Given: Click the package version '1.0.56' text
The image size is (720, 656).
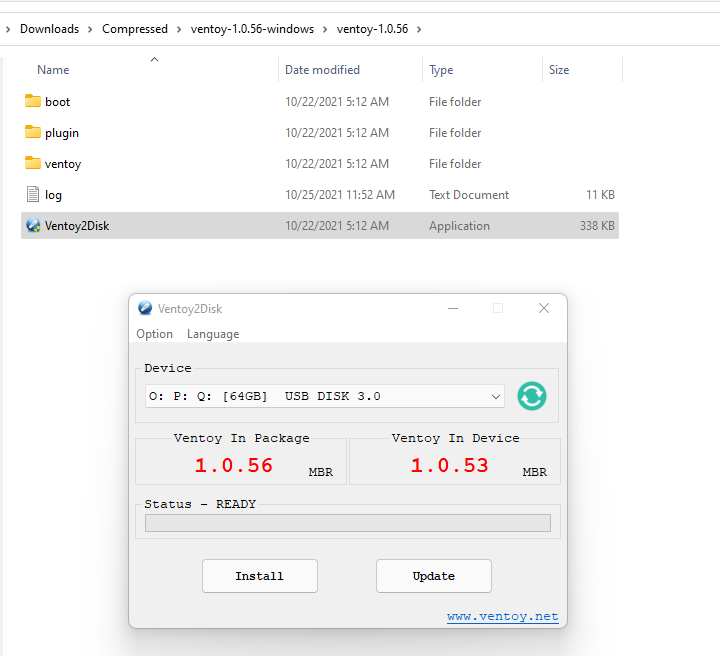Looking at the screenshot, I should click(234, 465).
